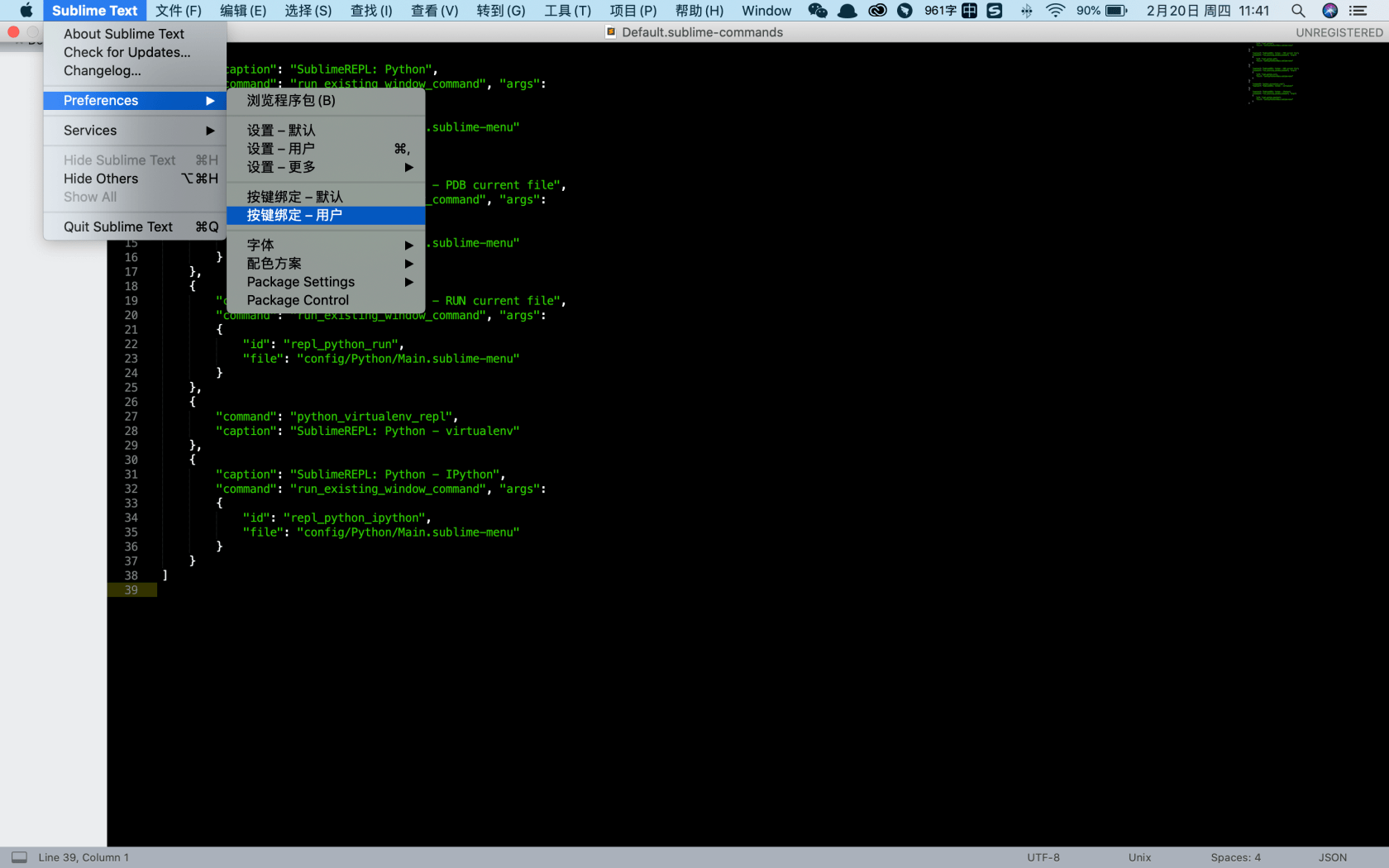Click the UNREGISTERED label
This screenshot has height=868, width=1389.
(x=1339, y=32)
